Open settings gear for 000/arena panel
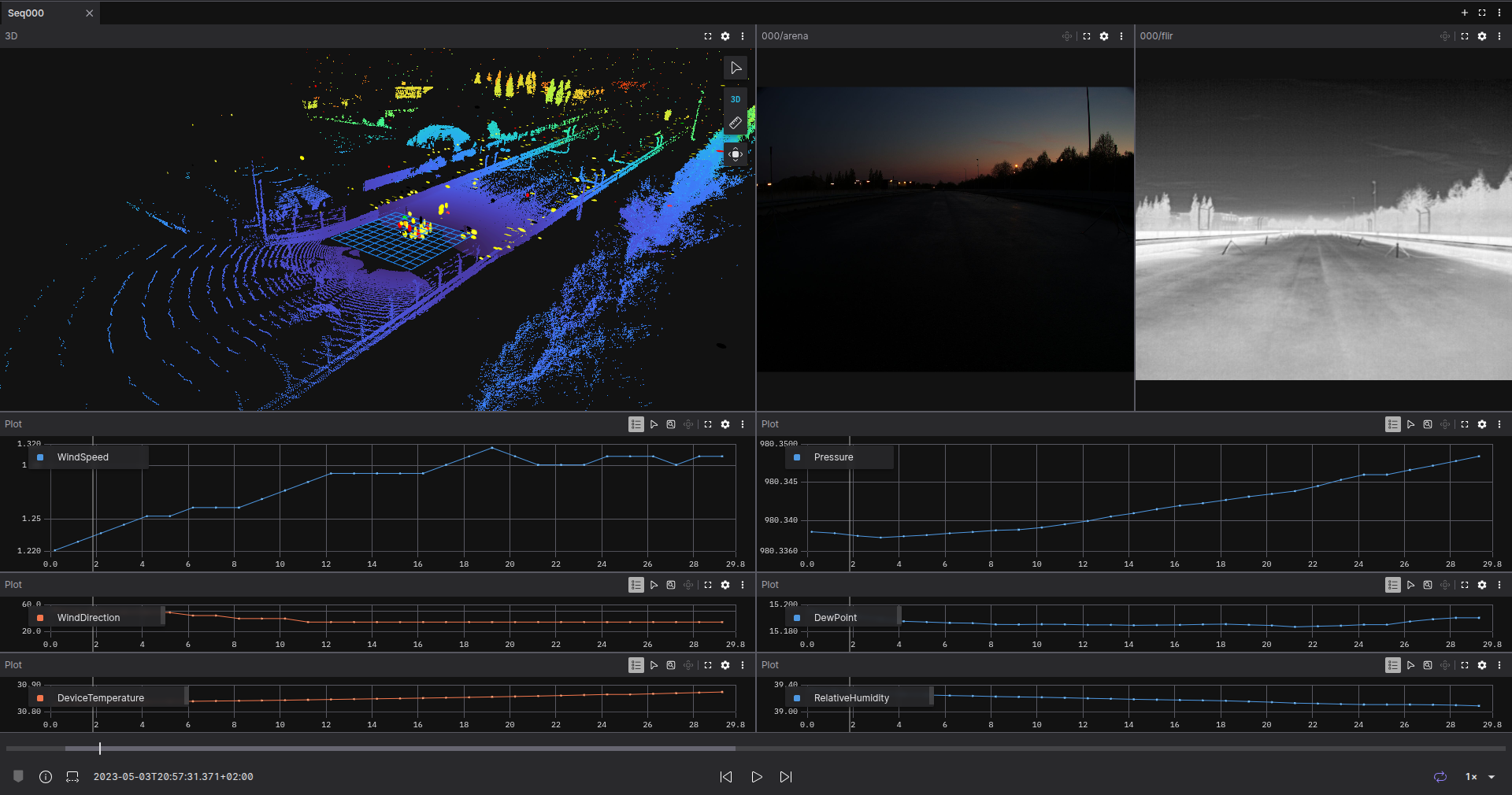 pyautogui.click(x=1104, y=36)
